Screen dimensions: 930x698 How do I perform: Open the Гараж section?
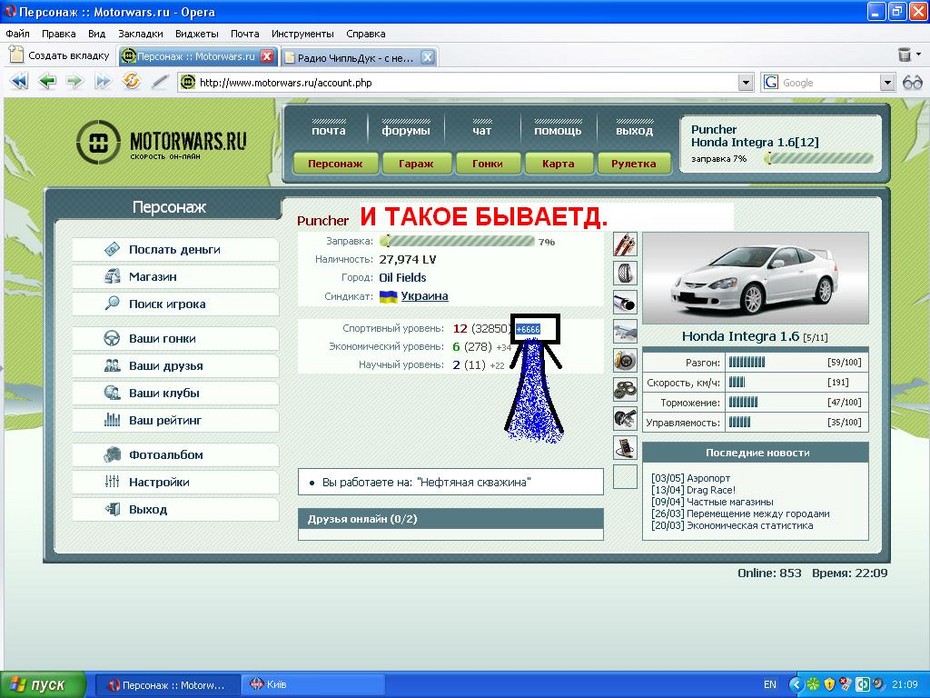(x=416, y=163)
